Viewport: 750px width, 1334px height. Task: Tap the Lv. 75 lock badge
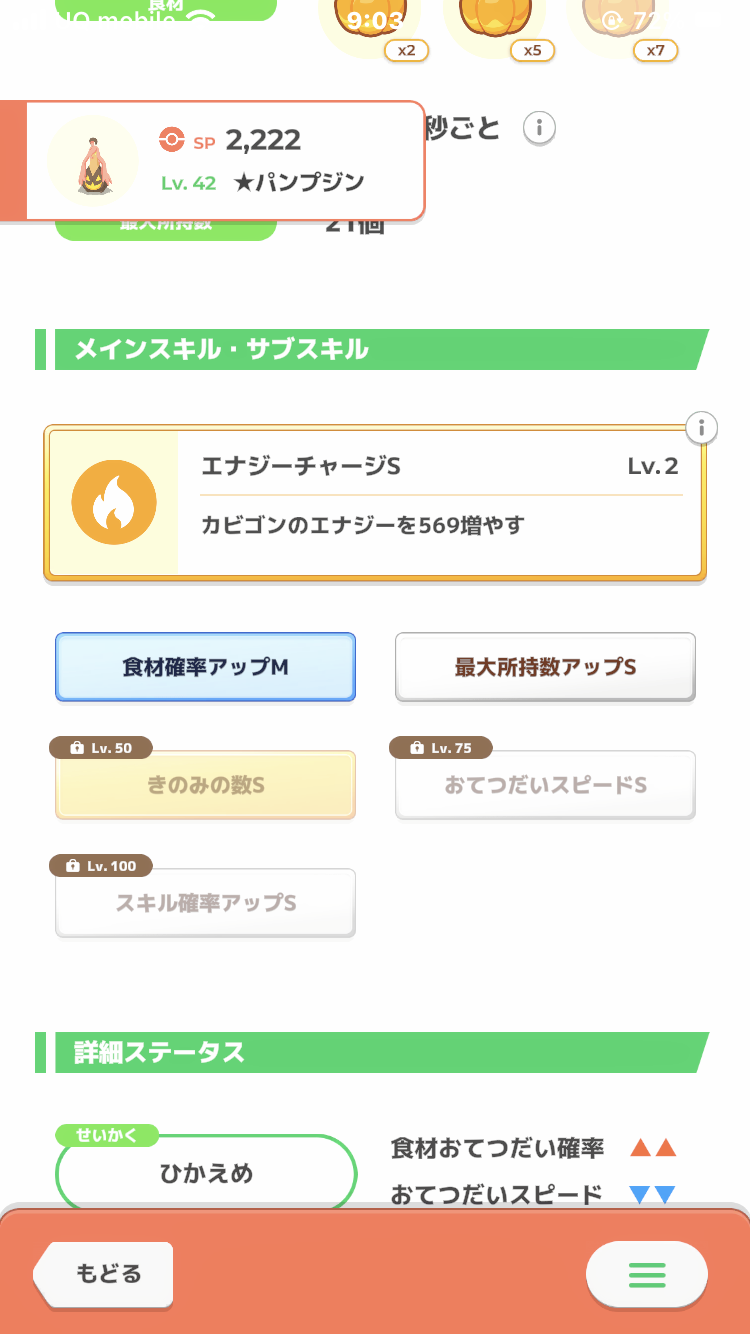pos(441,748)
